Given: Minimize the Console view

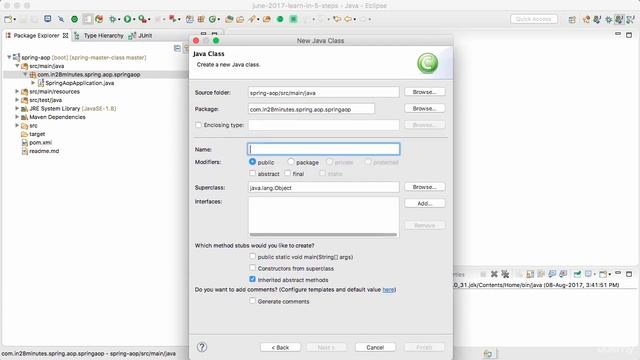Looking at the screenshot, I should pos(618,273).
